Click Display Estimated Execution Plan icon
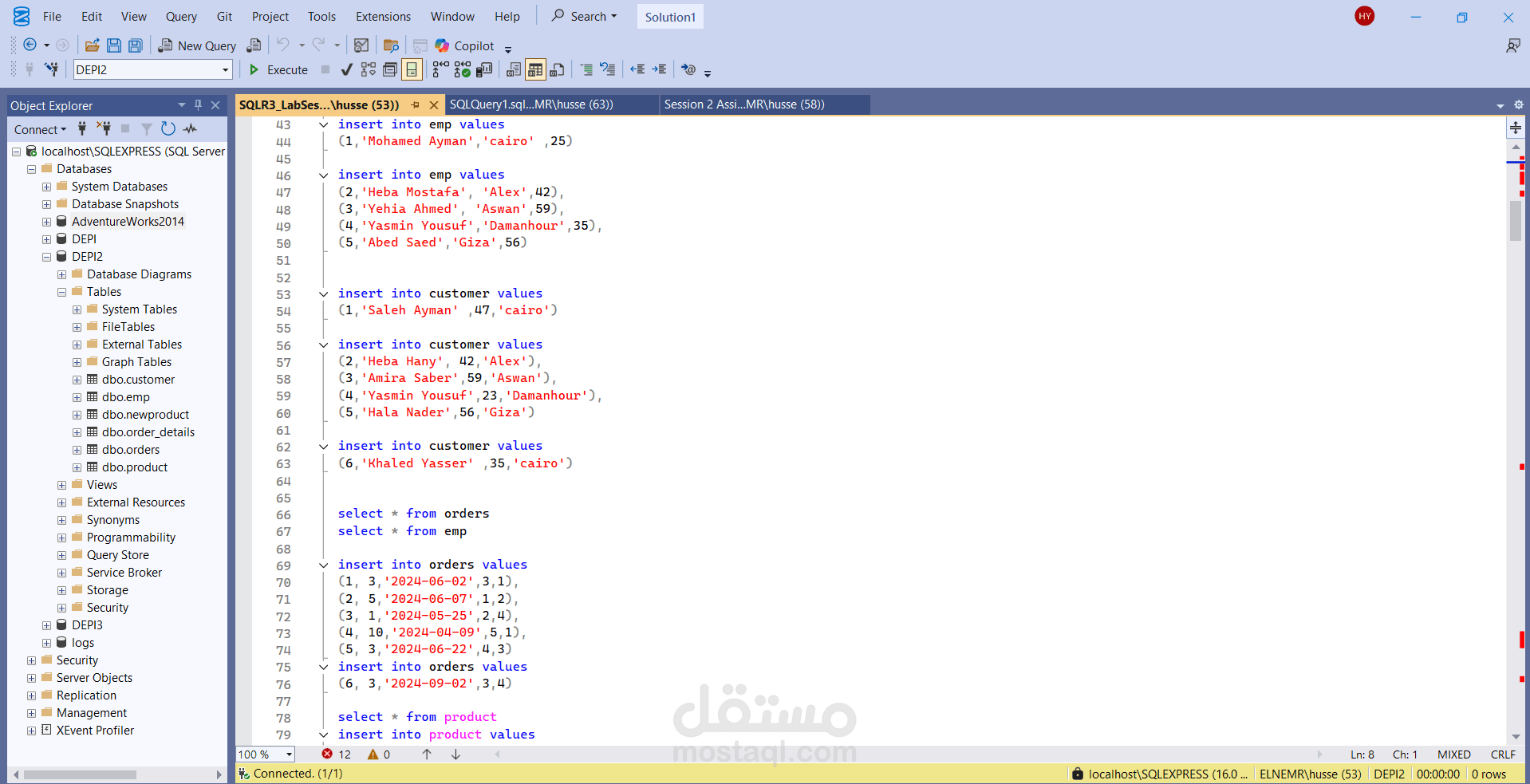 pos(369,69)
